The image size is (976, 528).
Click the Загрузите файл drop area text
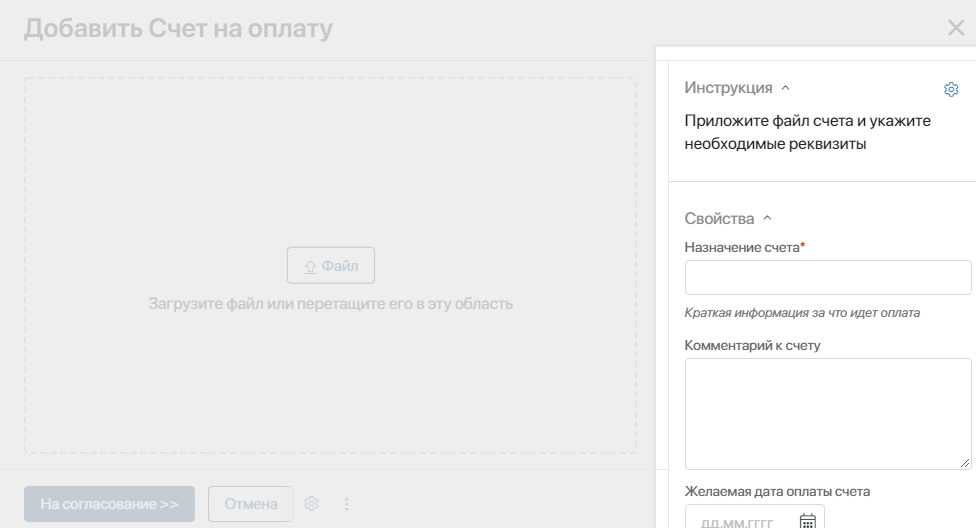click(331, 304)
